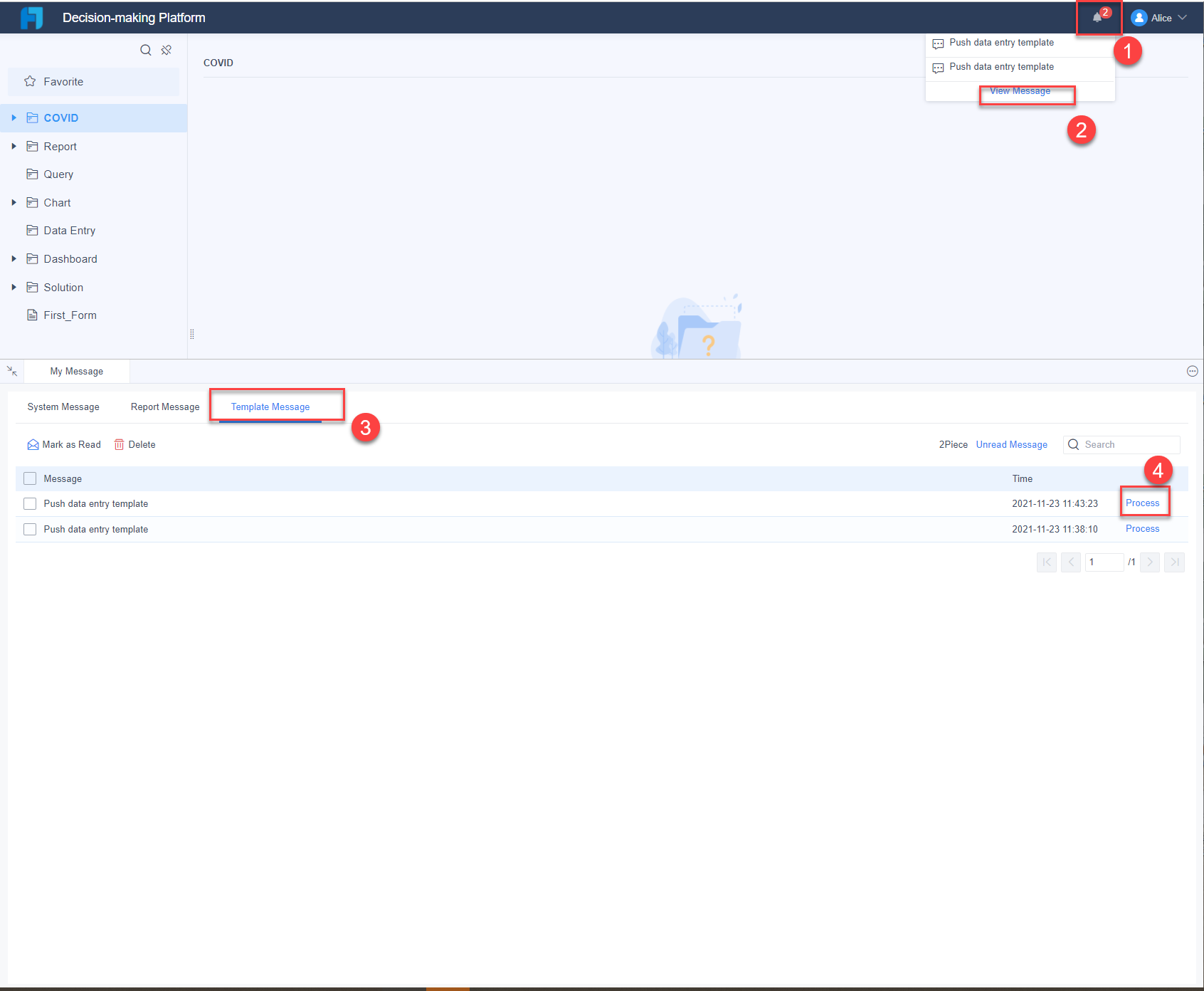Go to previous page of messages

1071,562
